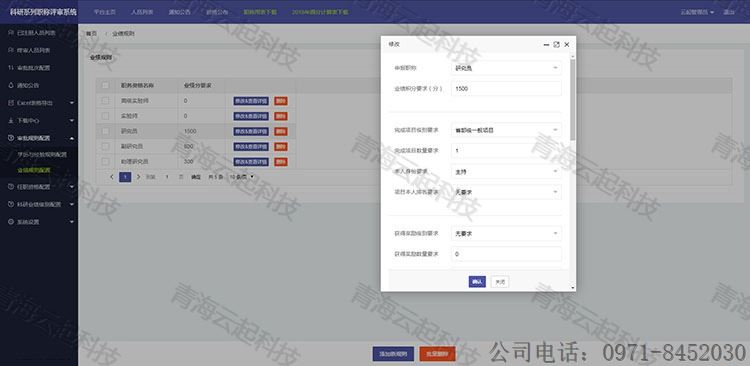Viewport: 750px width, 366px height.
Task: Click the blue 确认 button in dialog
Action: 477,282
